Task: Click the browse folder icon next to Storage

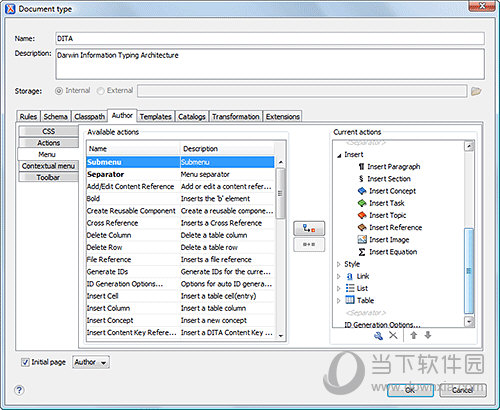Action: (x=476, y=91)
